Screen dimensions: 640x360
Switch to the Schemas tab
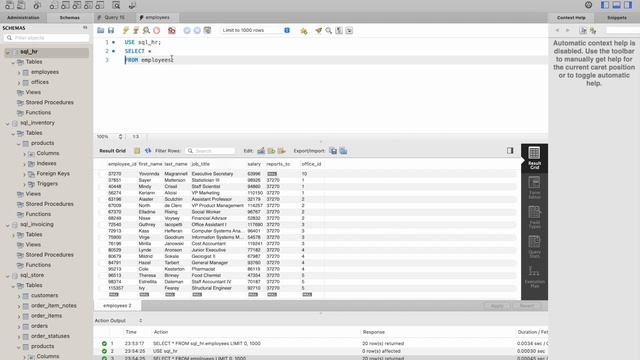tap(69, 18)
